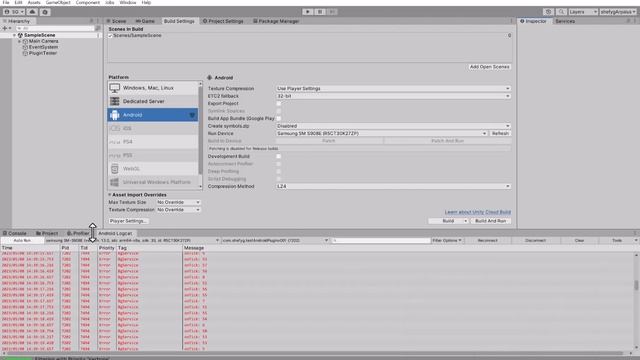Select the PS5 platform
The image size is (640, 360).
pos(153,155)
